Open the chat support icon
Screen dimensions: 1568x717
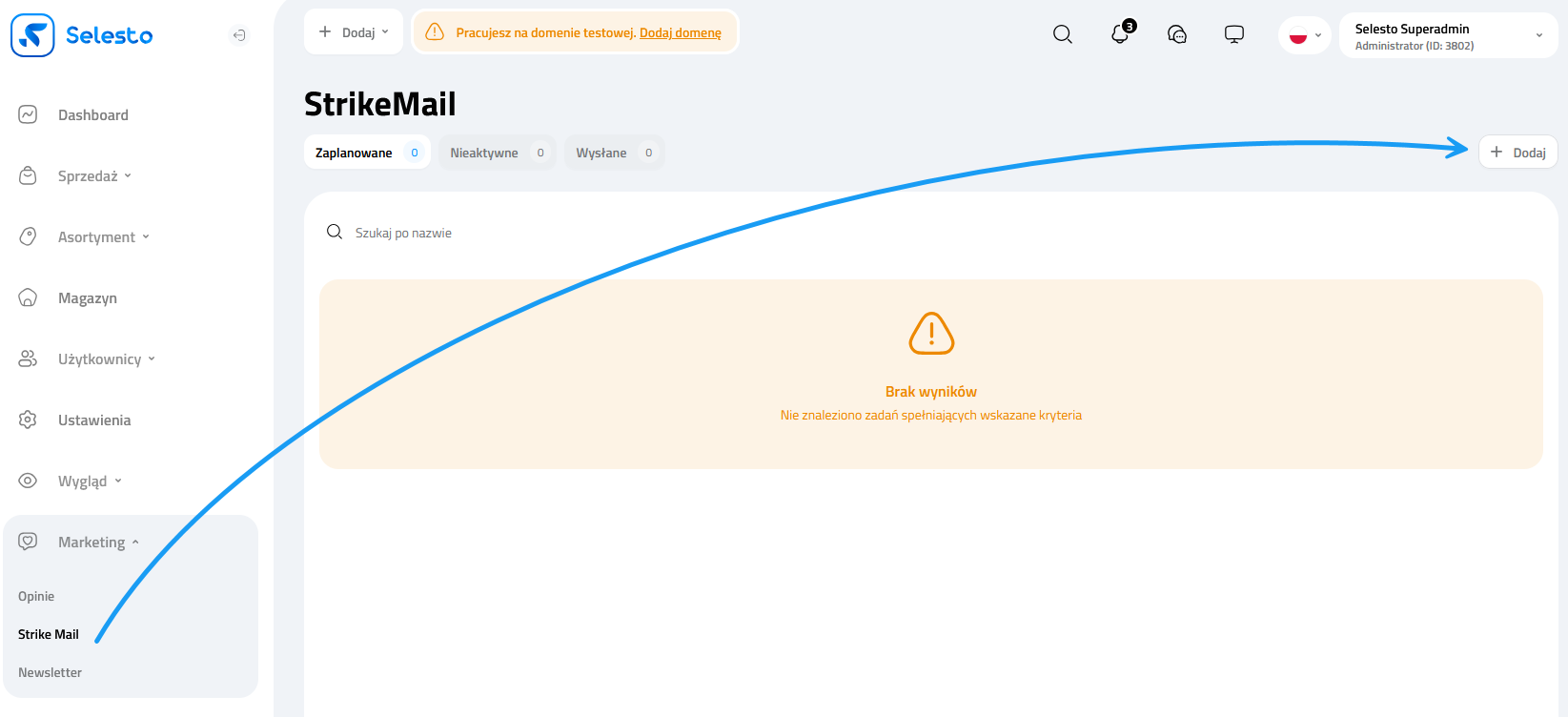tap(1177, 34)
